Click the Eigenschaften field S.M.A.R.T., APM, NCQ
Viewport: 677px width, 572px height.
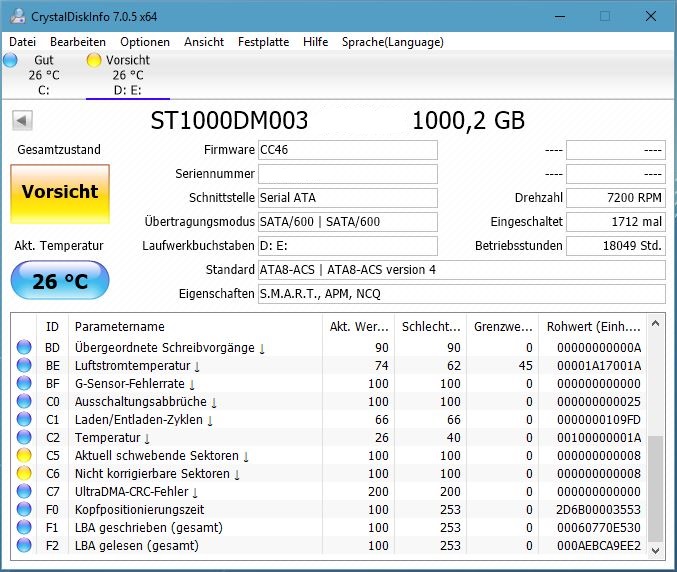click(462, 294)
